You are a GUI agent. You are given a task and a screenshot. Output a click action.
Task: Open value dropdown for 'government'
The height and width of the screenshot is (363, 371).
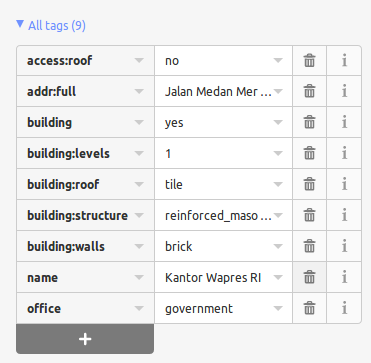(278, 308)
